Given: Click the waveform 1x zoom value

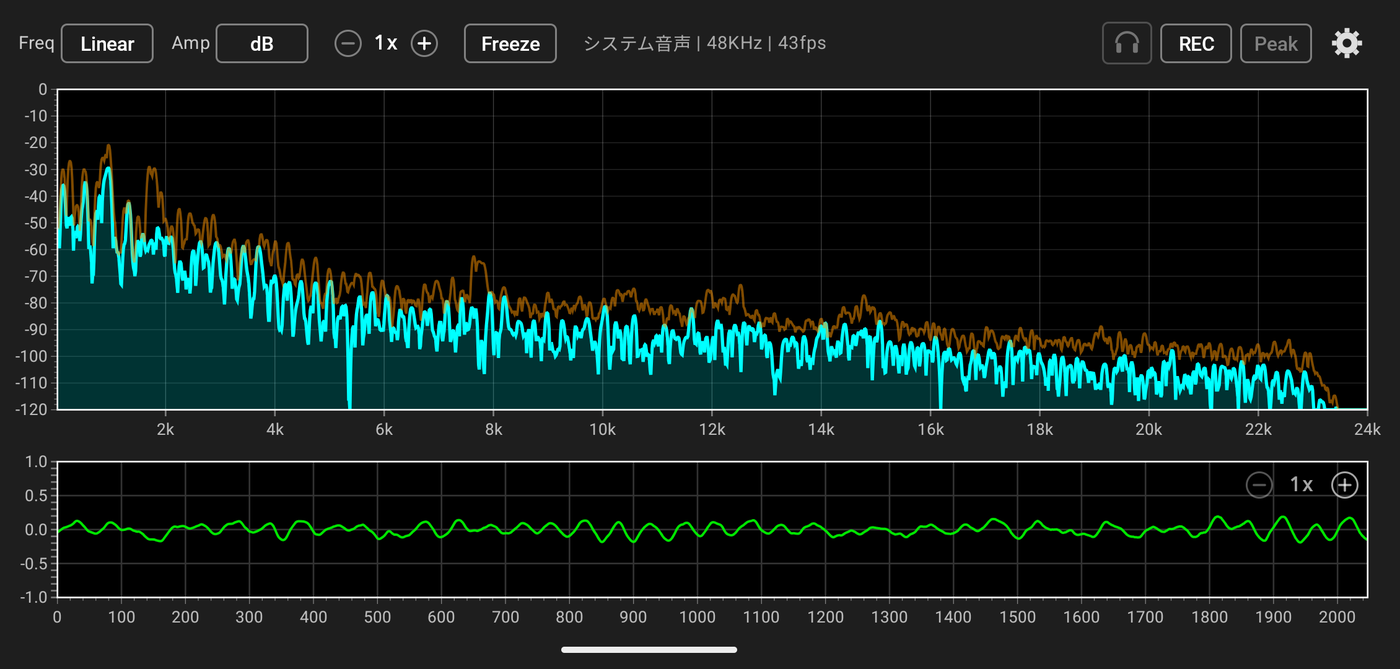Looking at the screenshot, I should (1301, 485).
